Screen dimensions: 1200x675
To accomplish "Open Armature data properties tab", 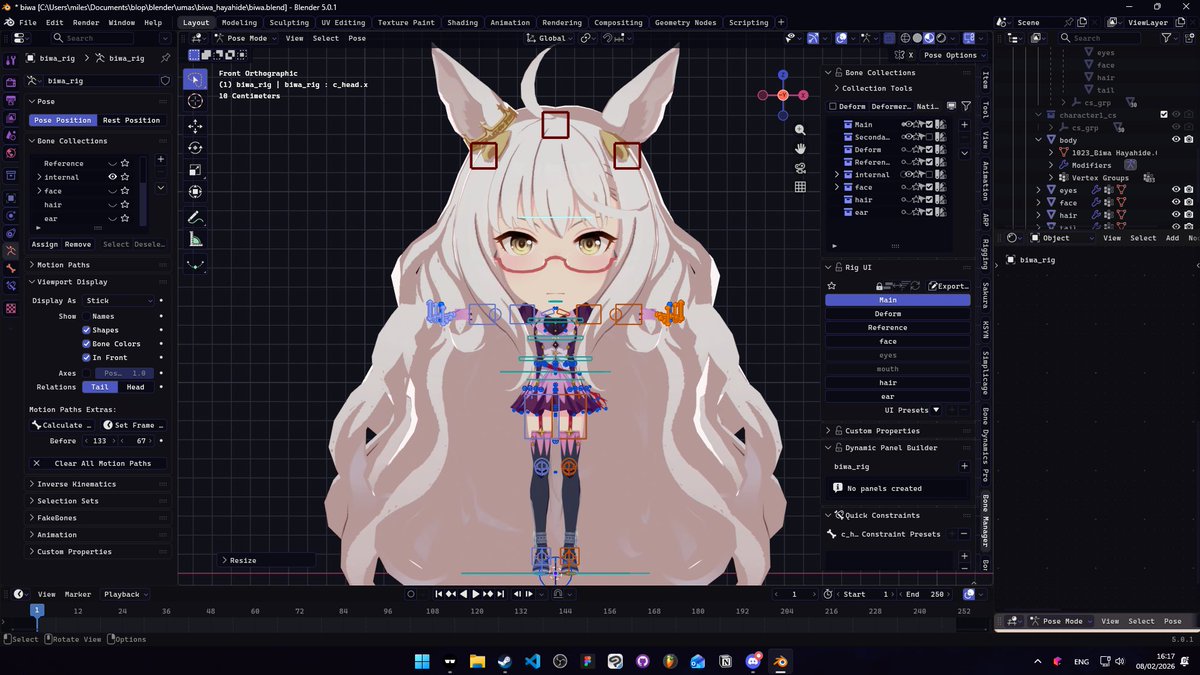I will (x=11, y=251).
